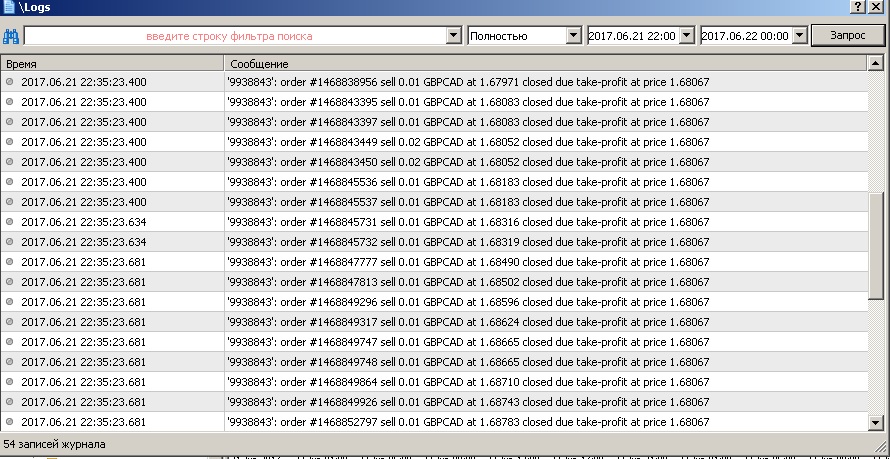This screenshot has width=890, height=459.
Task: Click the status icon of order #1468843449 row
Action: (x=9, y=142)
